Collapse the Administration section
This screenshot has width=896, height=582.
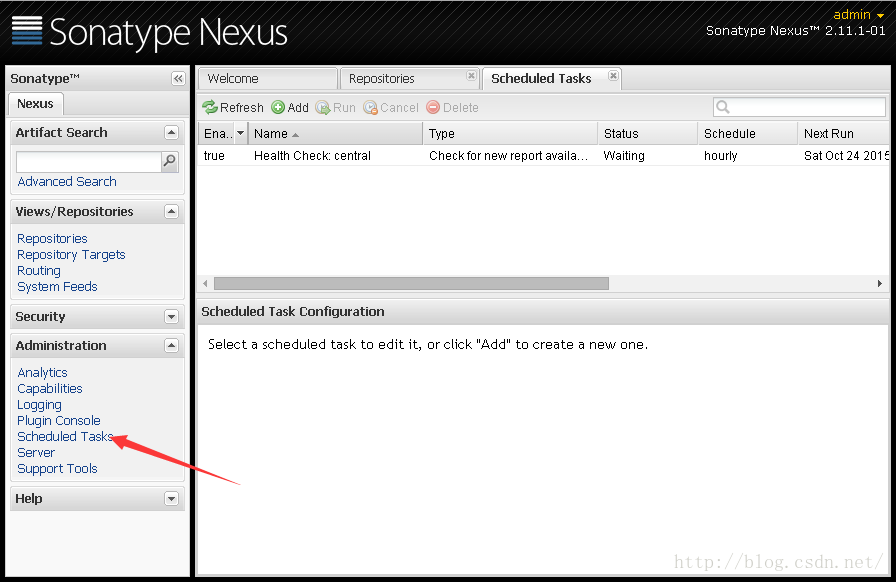click(x=171, y=345)
